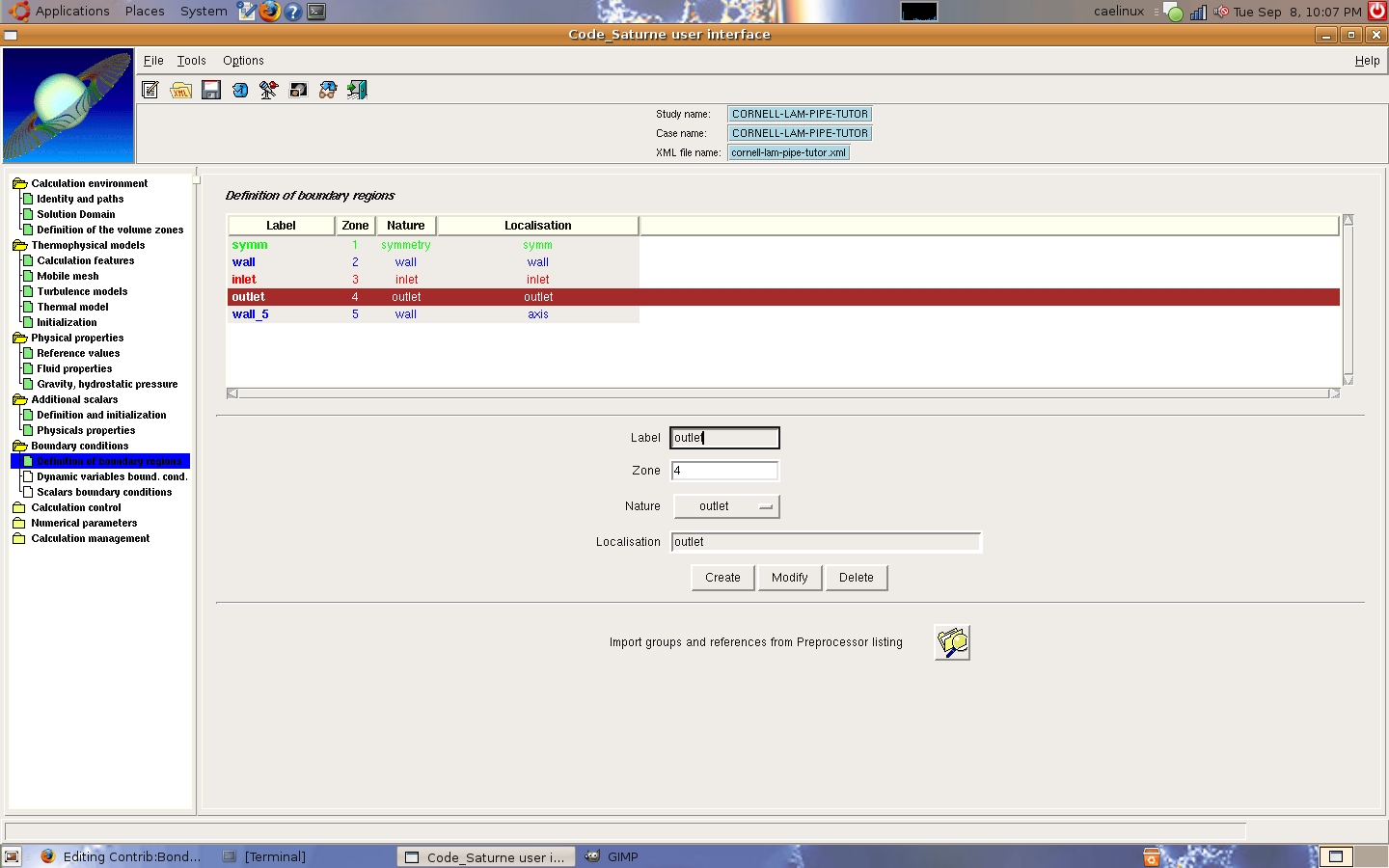Launch terminal from top panel icon
Viewport: 1389px width, 868px height.
316,12
